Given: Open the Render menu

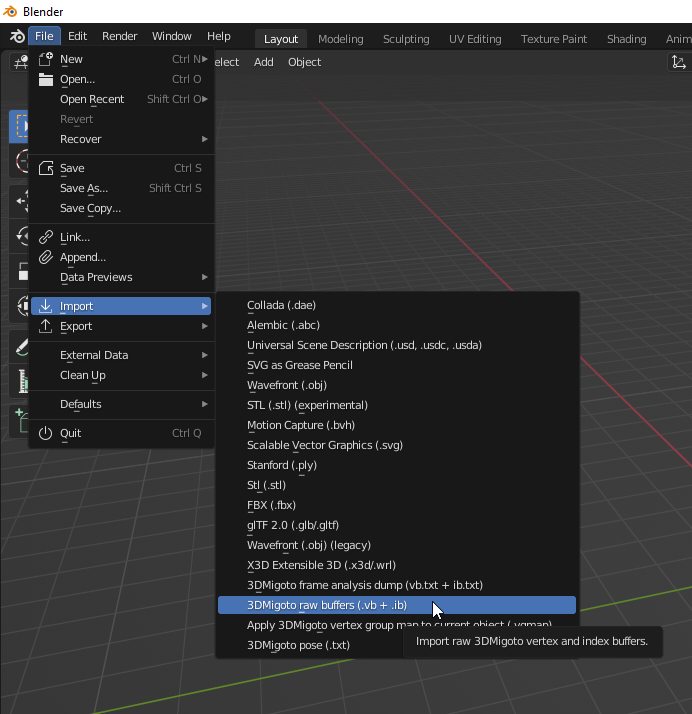Looking at the screenshot, I should (119, 36).
